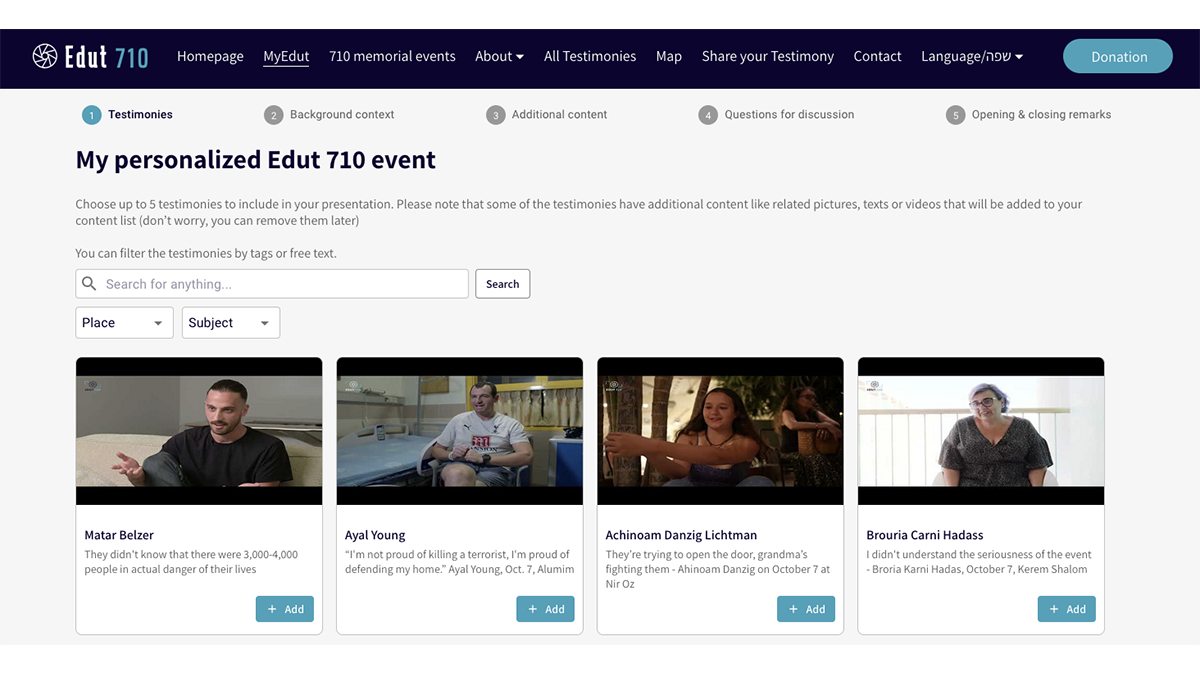The width and height of the screenshot is (1200, 675).
Task: Add Achinoam Danzig Lichtman testimony
Action: (806, 609)
